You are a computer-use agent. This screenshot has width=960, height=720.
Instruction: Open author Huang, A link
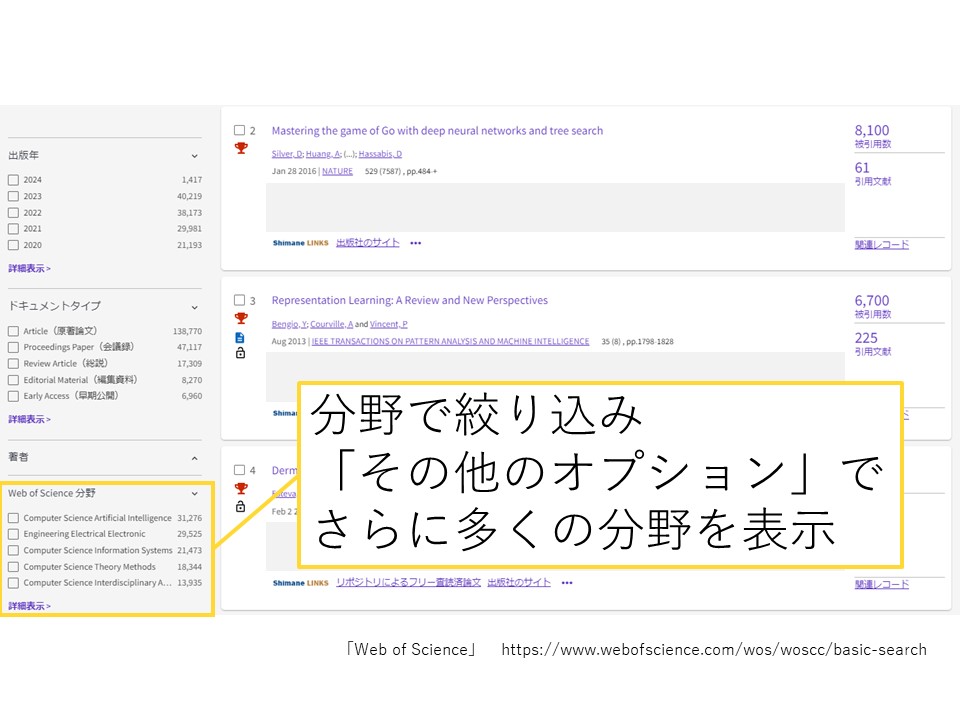pos(323,154)
